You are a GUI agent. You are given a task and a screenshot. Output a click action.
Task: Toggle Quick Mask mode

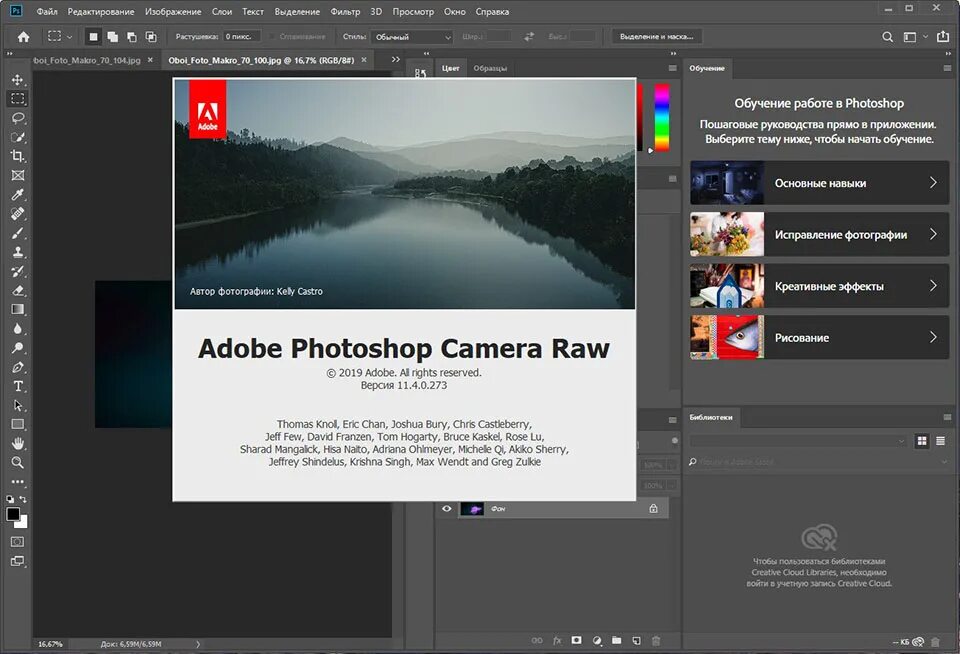[18, 541]
